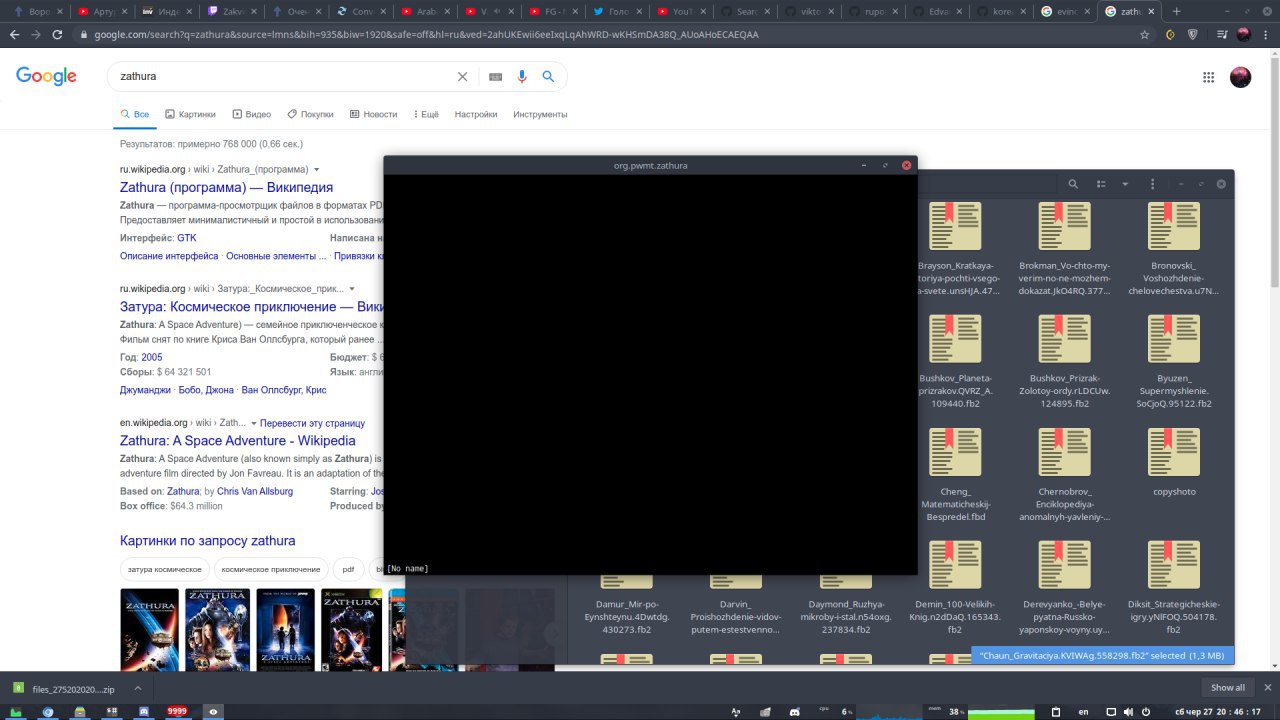This screenshot has height=720, width=1280.
Task: Open Инструменты in Google search
Action: (x=540, y=114)
